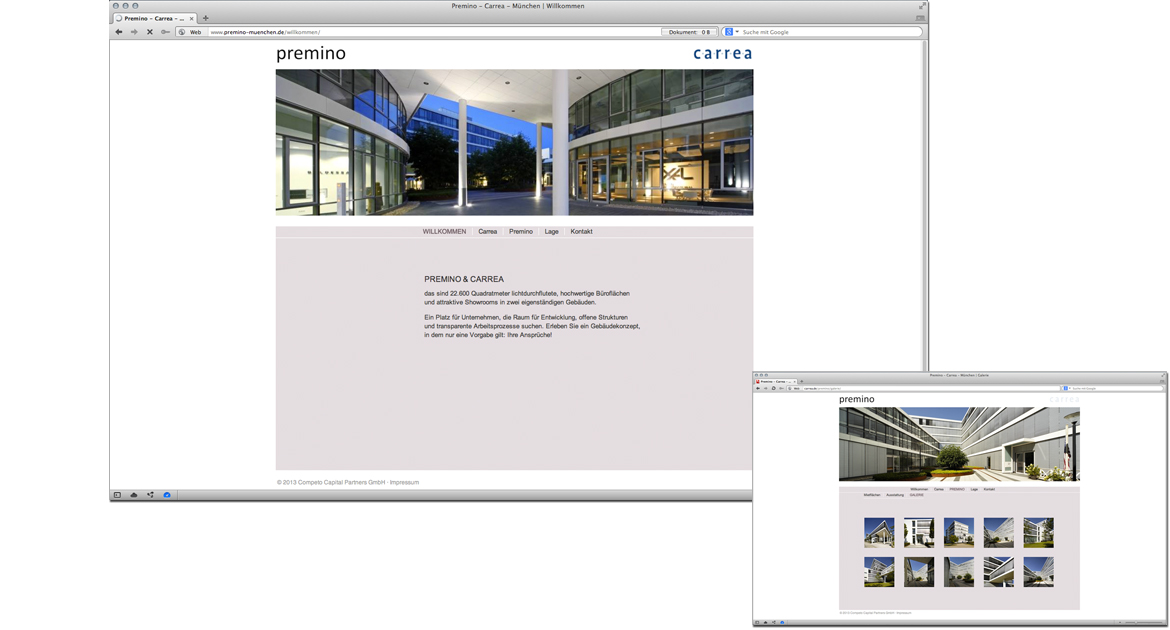Open the Carrea menu item
The width and height of the screenshot is (1170, 630).
[487, 232]
